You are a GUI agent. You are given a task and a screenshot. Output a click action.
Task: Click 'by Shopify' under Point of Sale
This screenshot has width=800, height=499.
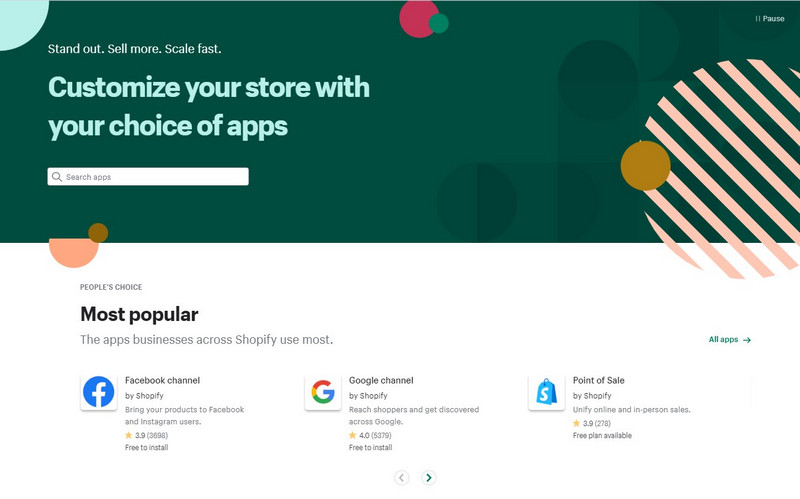click(592, 395)
